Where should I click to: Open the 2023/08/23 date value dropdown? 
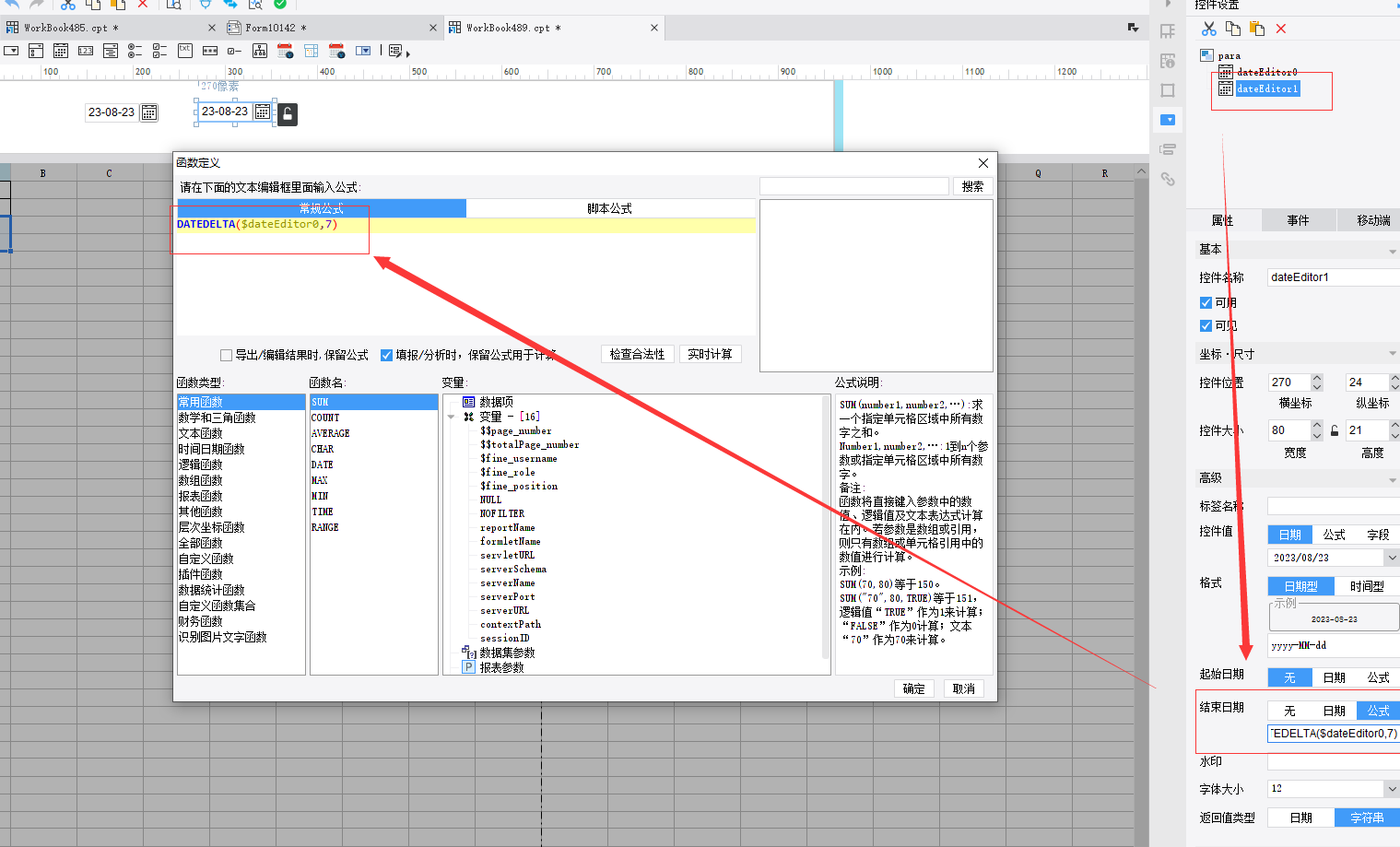point(1391,558)
